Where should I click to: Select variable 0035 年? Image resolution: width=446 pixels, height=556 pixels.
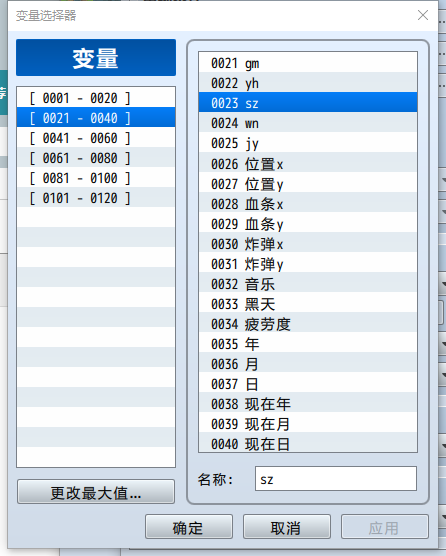308,343
